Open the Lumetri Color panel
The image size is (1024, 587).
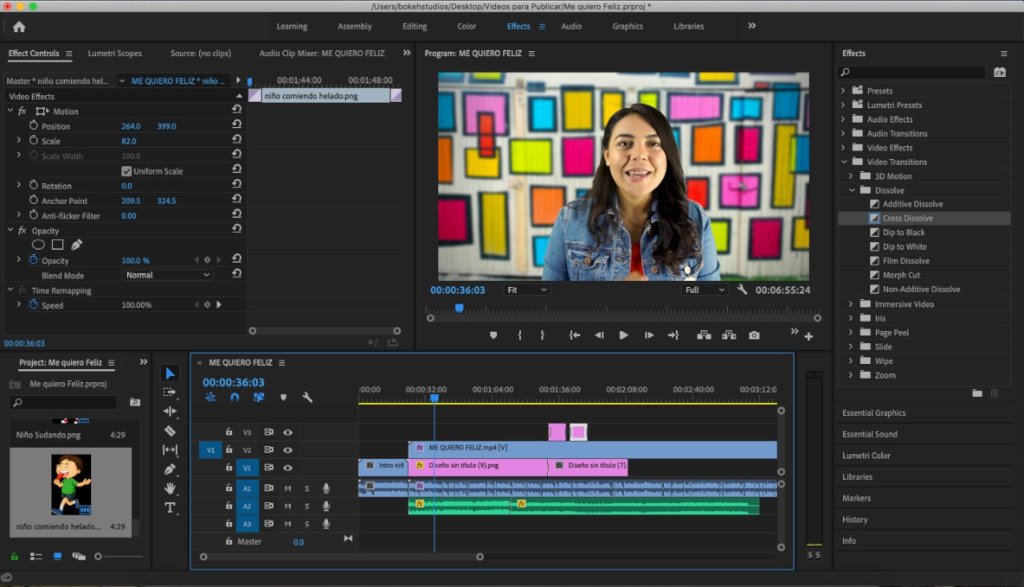867,455
